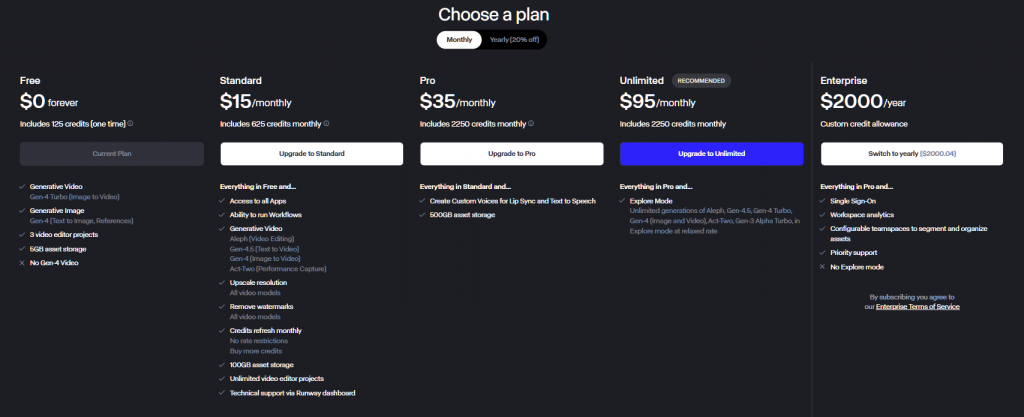Image resolution: width=1024 pixels, height=417 pixels.
Task: Select Monthly billing option
Action: [459, 40]
